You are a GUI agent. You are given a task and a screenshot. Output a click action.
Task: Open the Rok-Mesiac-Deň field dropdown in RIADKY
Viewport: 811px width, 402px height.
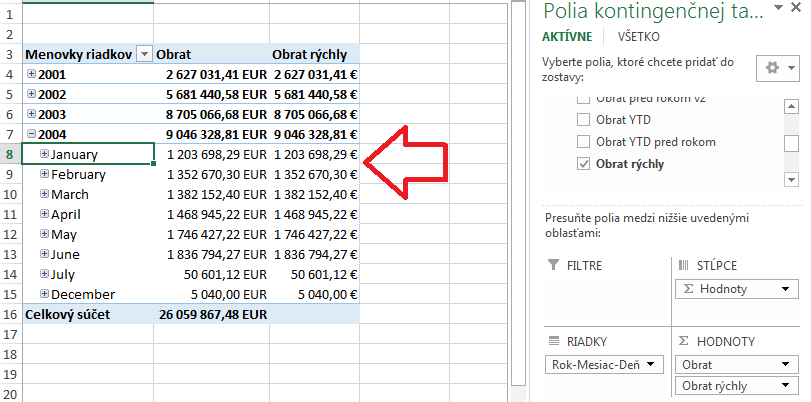[652, 365]
